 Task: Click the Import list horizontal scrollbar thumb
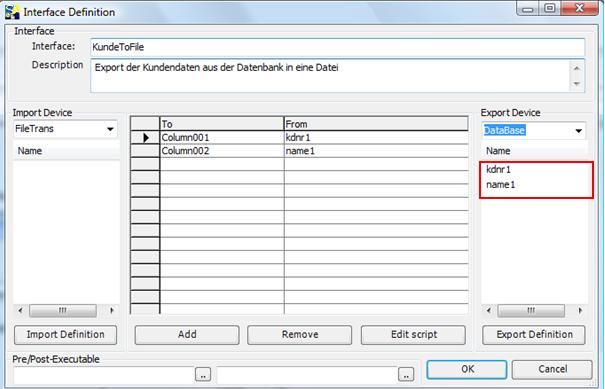point(63,311)
